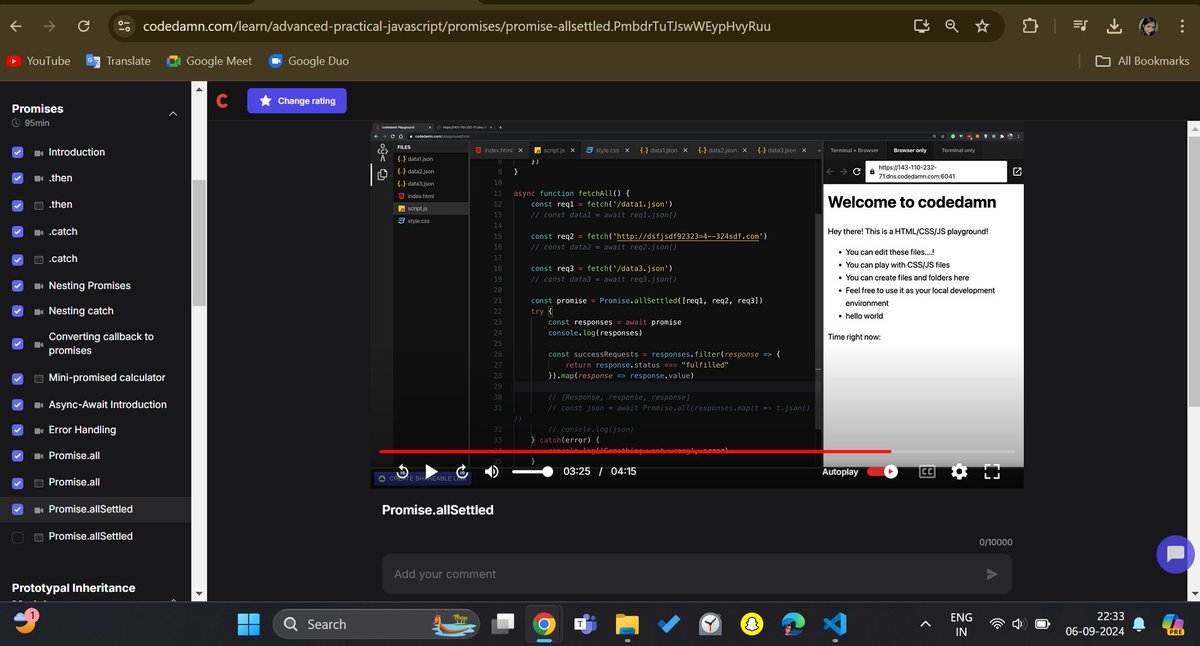Viewport: 1200px width, 646px height.
Task: Toggle the Introduction lesson checkbox
Action: (17, 153)
